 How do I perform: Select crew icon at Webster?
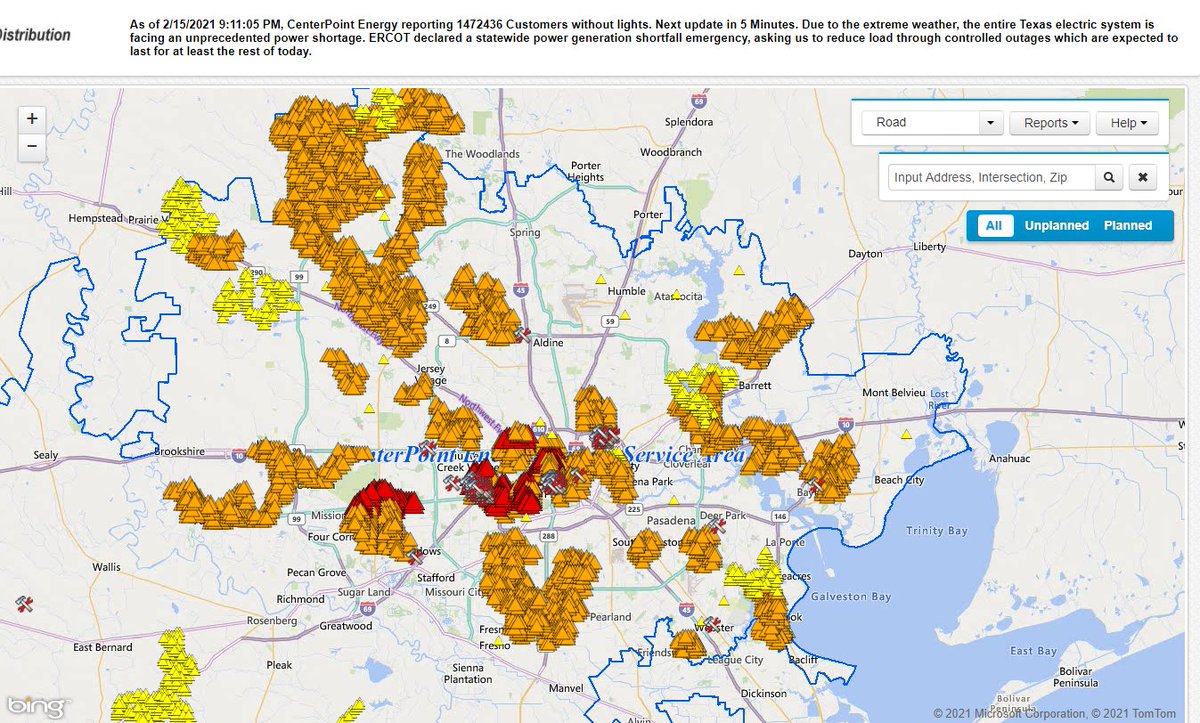pos(712,624)
